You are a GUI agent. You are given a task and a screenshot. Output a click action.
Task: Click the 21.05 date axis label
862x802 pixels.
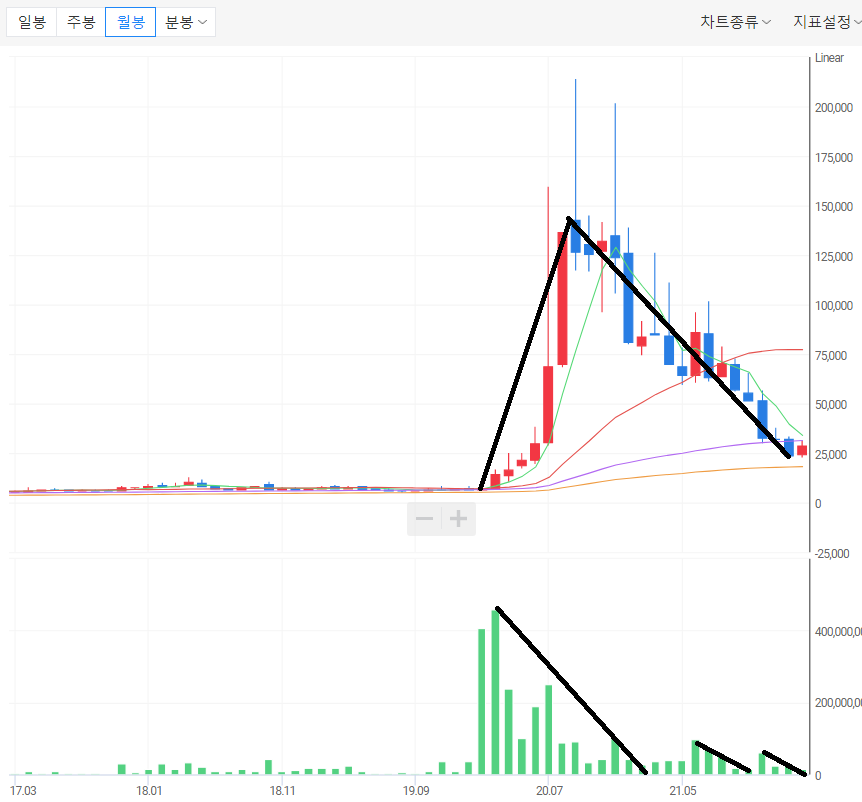click(x=683, y=790)
